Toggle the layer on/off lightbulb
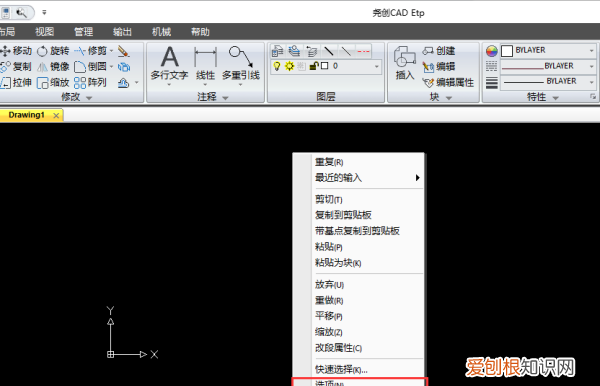 (x=277, y=66)
